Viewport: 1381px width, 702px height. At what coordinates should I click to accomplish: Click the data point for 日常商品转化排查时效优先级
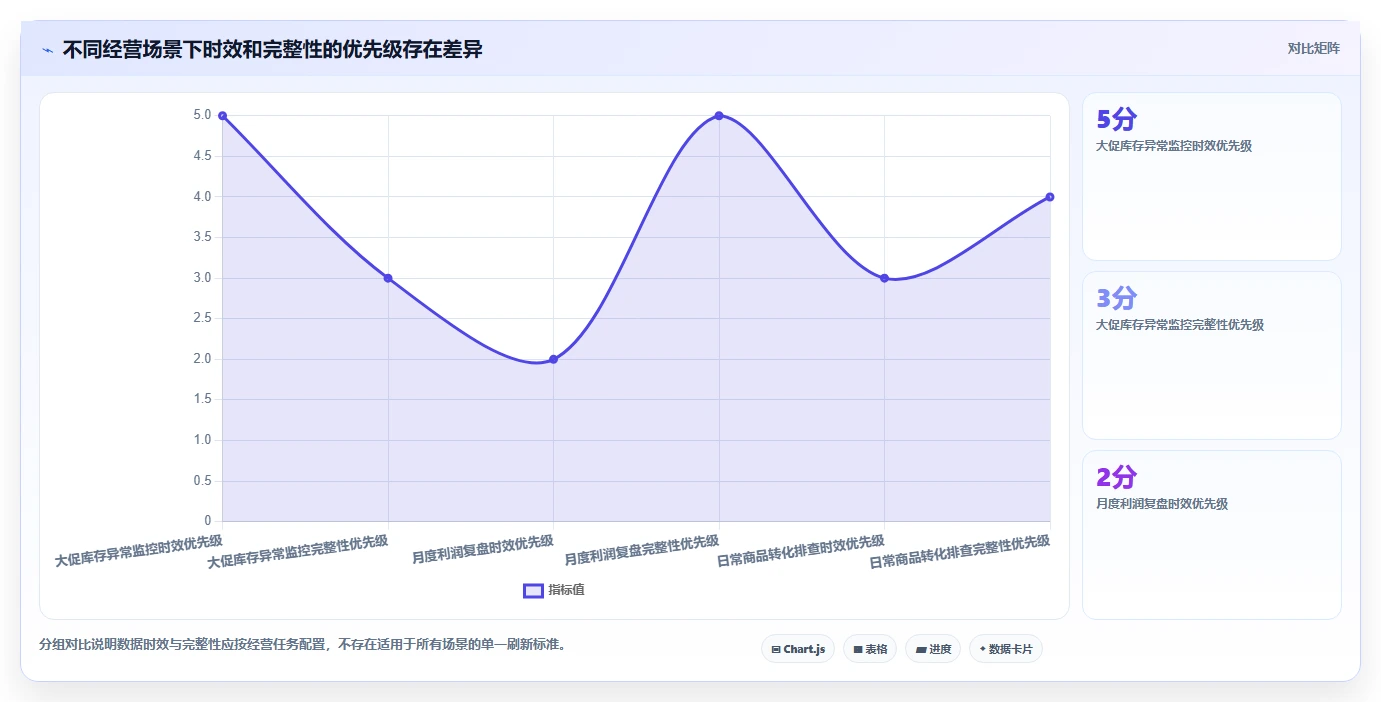coord(884,278)
